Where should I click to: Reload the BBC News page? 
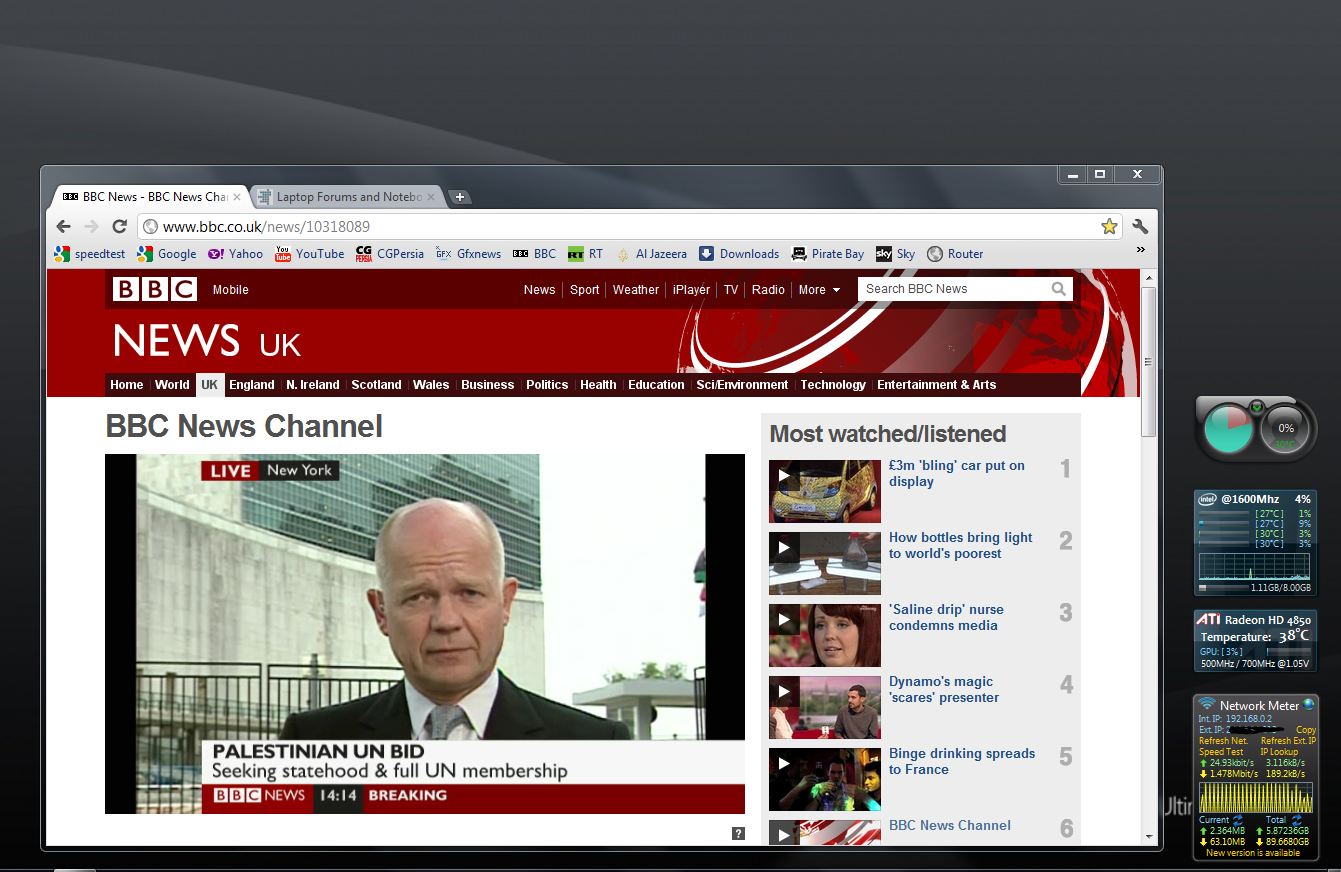point(119,227)
